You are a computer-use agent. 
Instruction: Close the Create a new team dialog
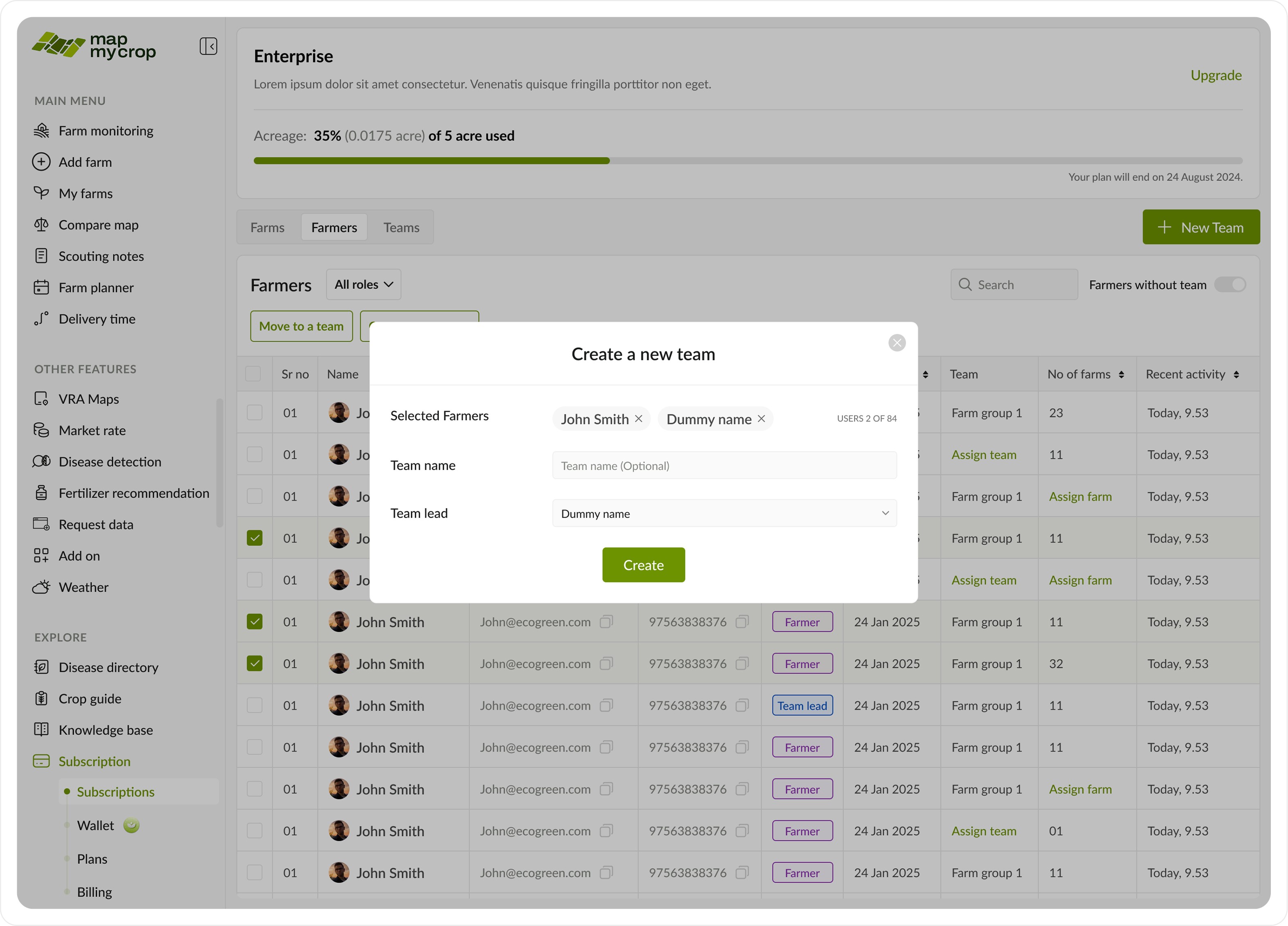pyautogui.click(x=897, y=342)
